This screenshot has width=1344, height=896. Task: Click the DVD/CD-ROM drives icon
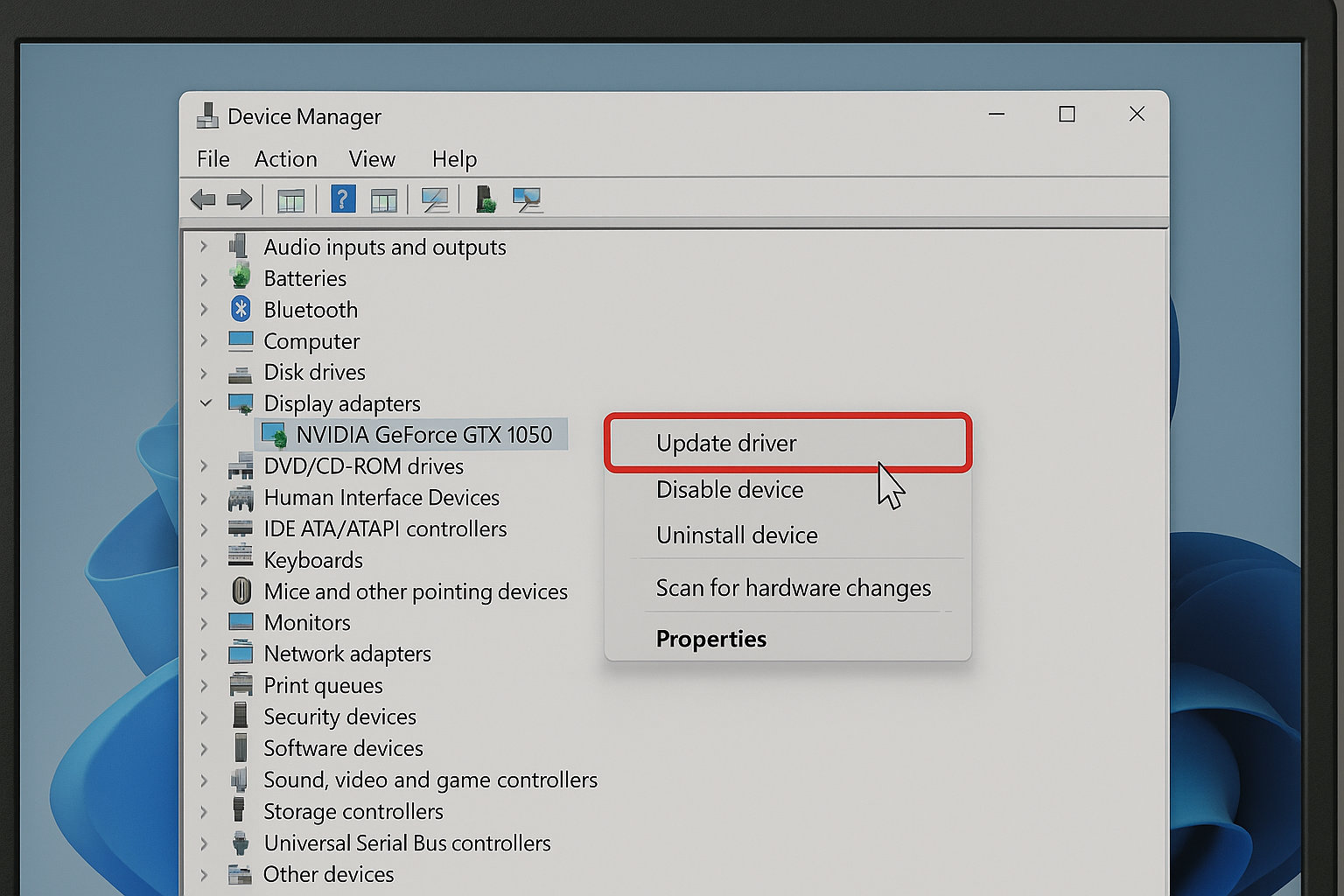coord(241,466)
